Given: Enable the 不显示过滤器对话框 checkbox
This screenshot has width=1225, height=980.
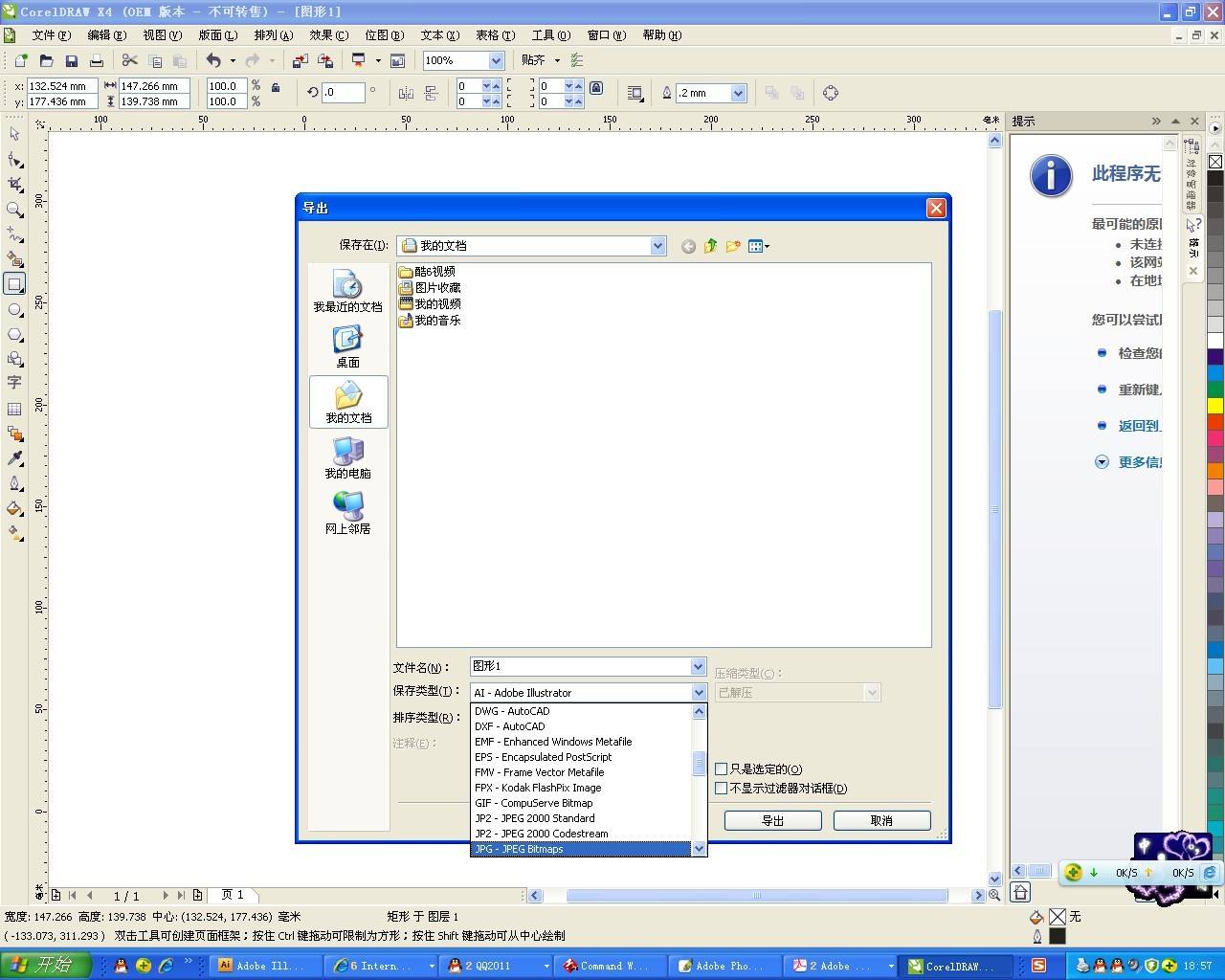Looking at the screenshot, I should tap(722, 788).
